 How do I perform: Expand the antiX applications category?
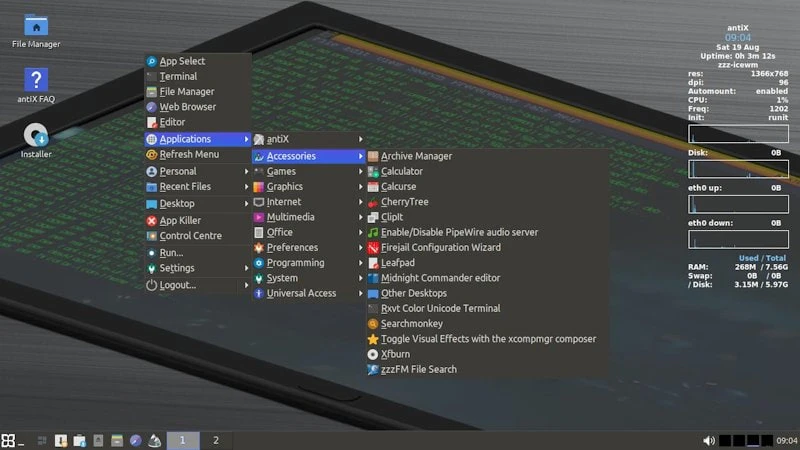point(309,139)
